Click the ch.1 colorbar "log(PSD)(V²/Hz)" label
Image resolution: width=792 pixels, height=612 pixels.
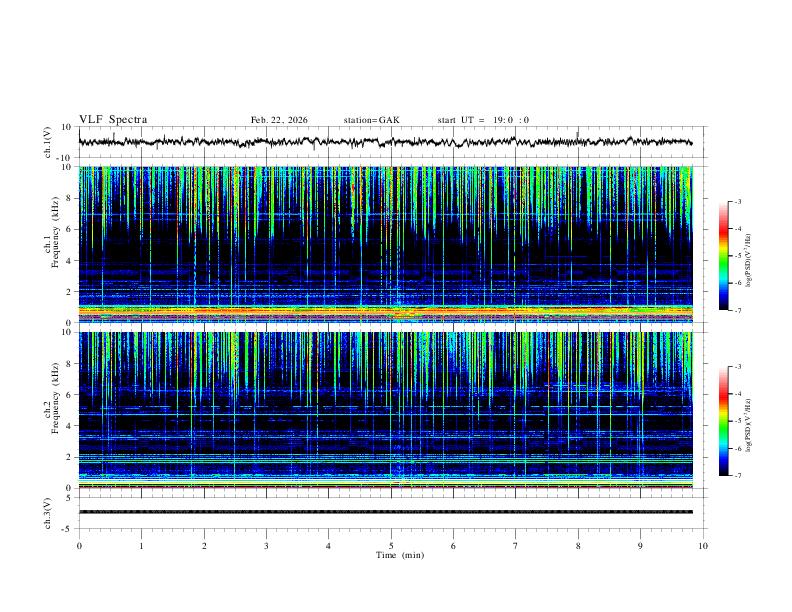coord(749,261)
